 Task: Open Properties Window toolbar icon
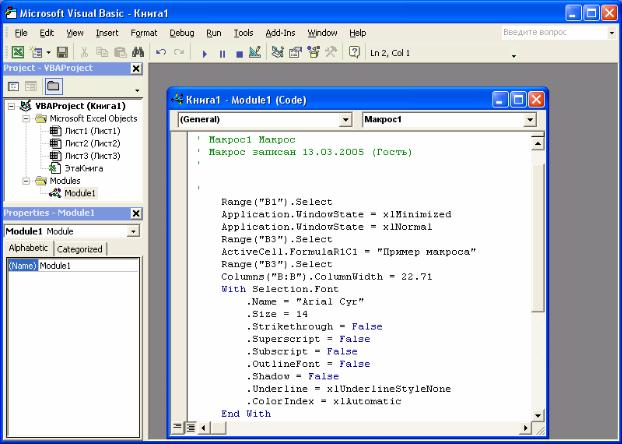295,52
